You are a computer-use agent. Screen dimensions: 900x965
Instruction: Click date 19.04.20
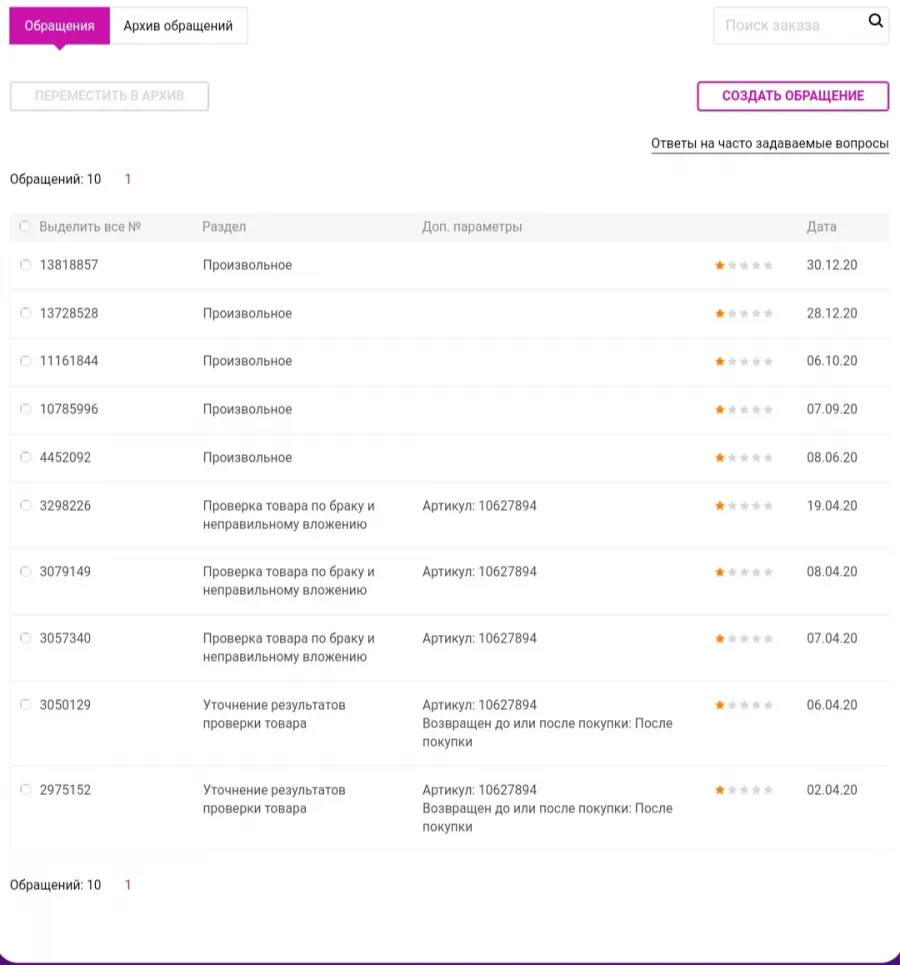tap(832, 506)
